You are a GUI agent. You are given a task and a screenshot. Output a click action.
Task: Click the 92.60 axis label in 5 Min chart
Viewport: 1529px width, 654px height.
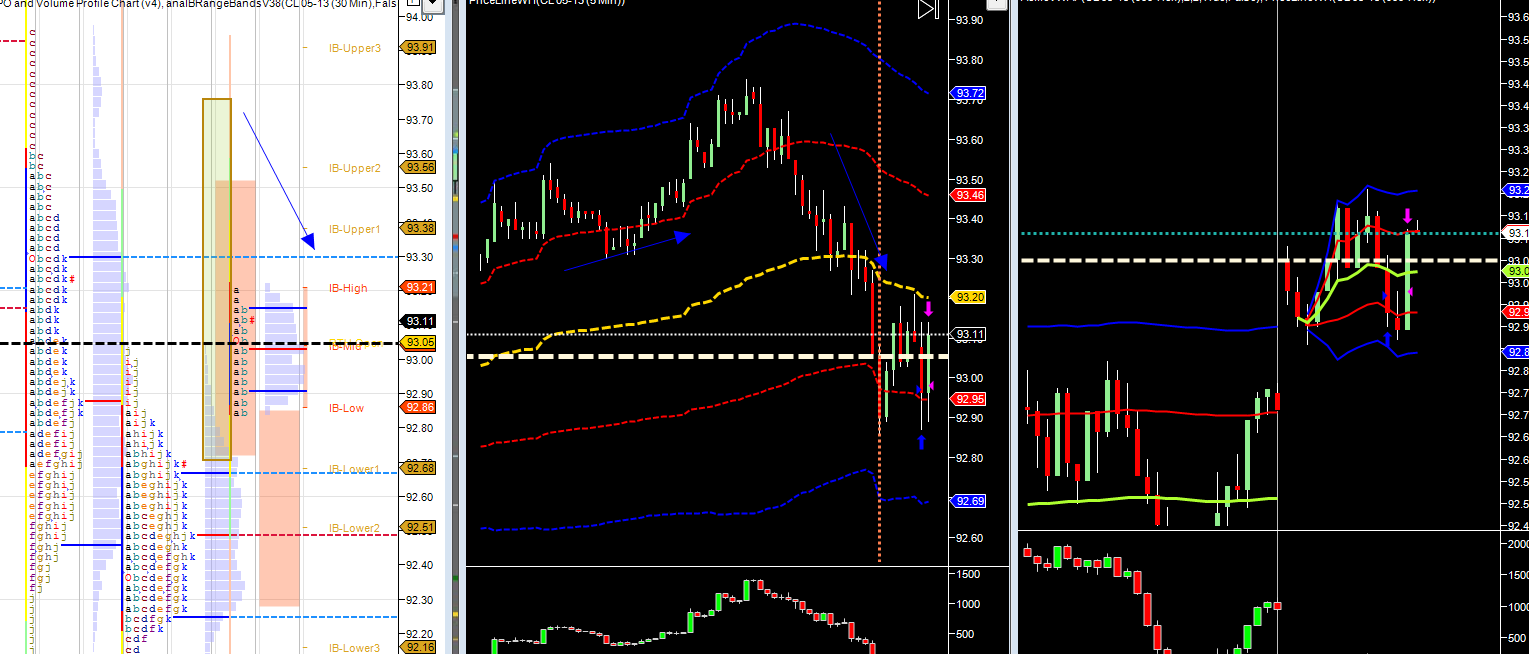click(x=970, y=538)
